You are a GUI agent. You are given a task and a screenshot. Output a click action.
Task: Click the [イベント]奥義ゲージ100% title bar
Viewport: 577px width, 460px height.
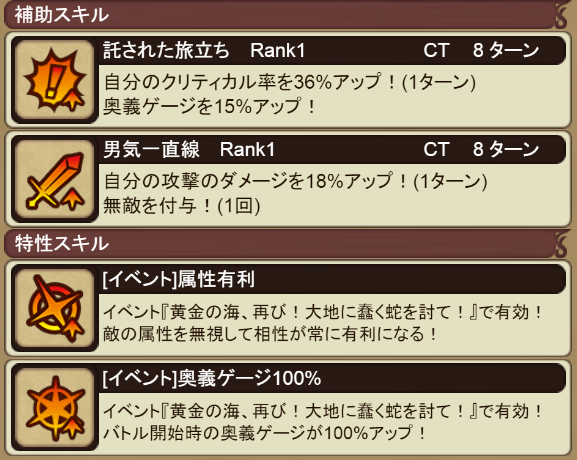332,378
